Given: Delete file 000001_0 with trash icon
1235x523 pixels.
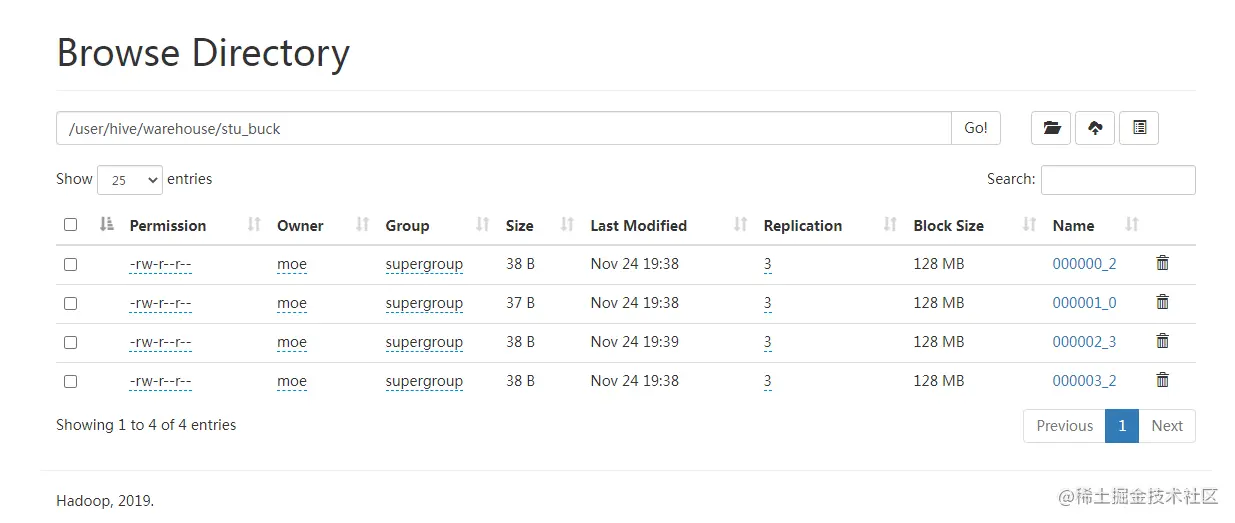Looking at the screenshot, I should [x=1162, y=302].
